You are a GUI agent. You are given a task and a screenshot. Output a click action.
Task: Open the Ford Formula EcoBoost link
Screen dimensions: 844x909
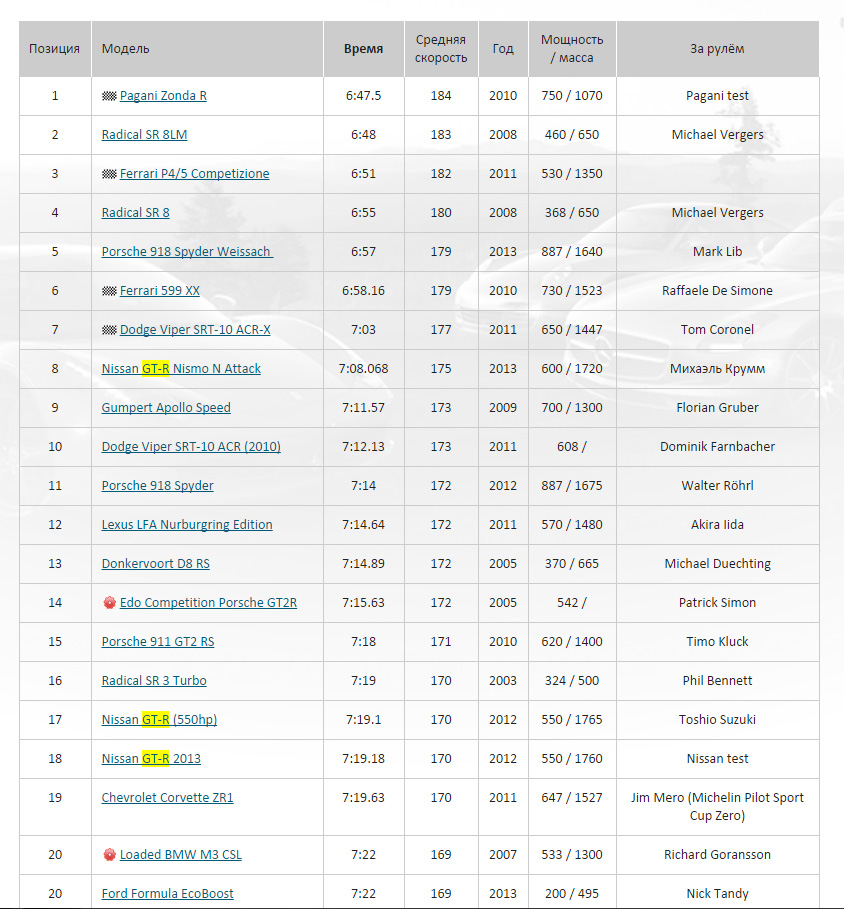pyautogui.click(x=167, y=893)
